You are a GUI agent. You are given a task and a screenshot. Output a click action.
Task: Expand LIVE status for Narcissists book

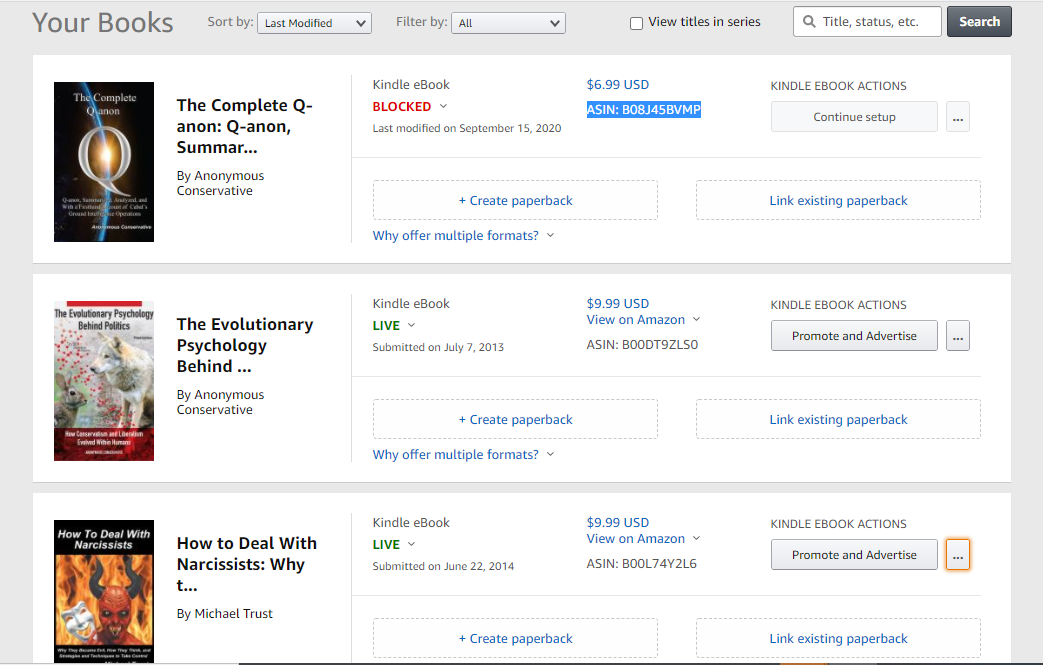[x=411, y=544]
